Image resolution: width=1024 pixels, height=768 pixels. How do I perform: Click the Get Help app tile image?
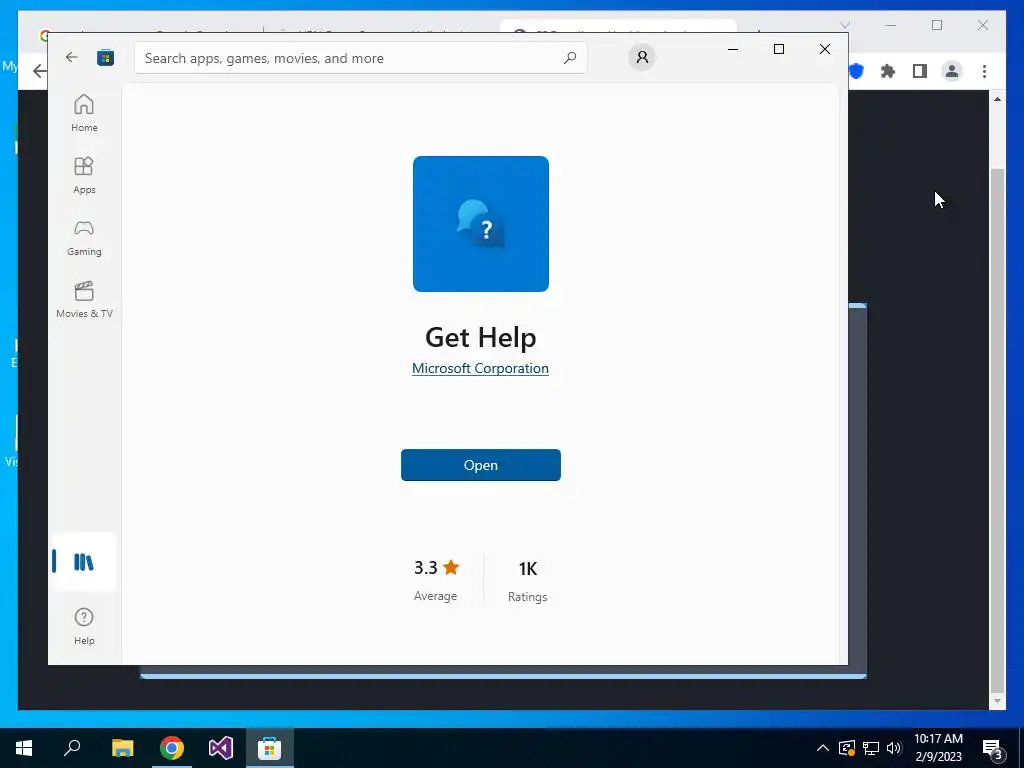click(481, 224)
